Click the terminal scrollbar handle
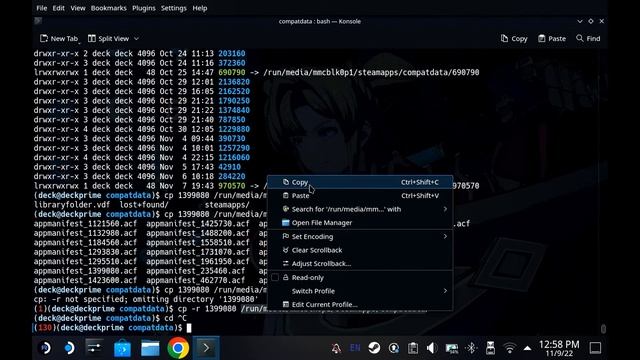The height and width of the screenshot is (360, 640). click(603, 329)
